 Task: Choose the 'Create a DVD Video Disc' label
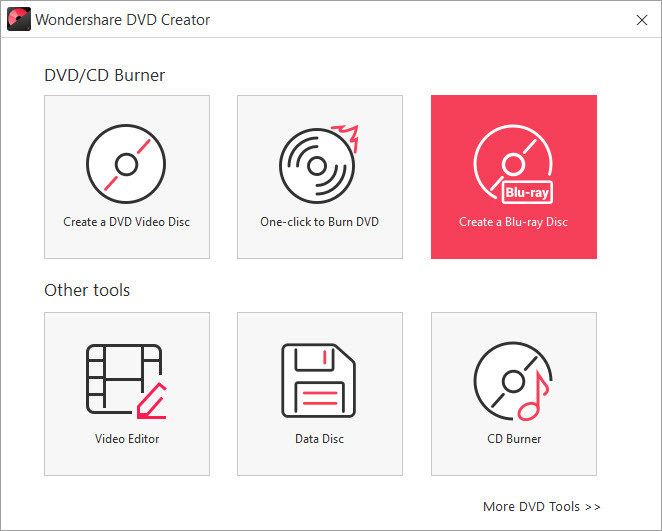[126, 222]
